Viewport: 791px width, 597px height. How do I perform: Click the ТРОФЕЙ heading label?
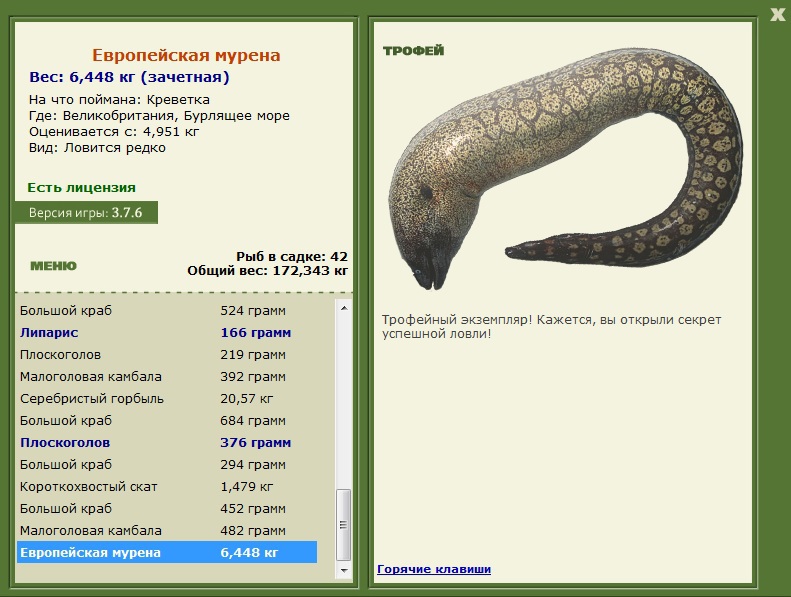tap(414, 50)
